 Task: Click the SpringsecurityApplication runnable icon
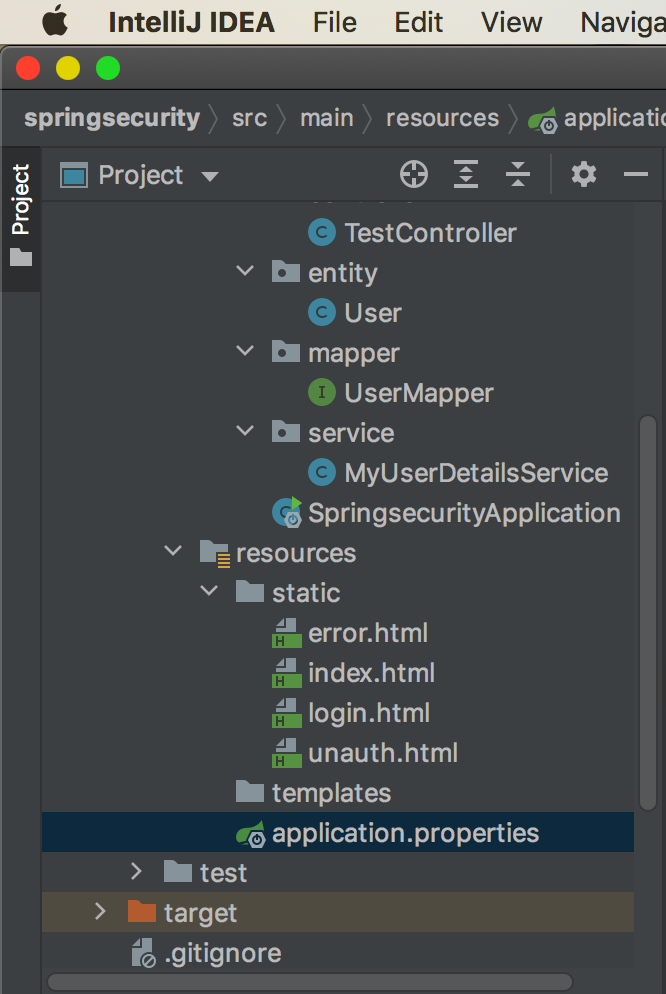286,512
